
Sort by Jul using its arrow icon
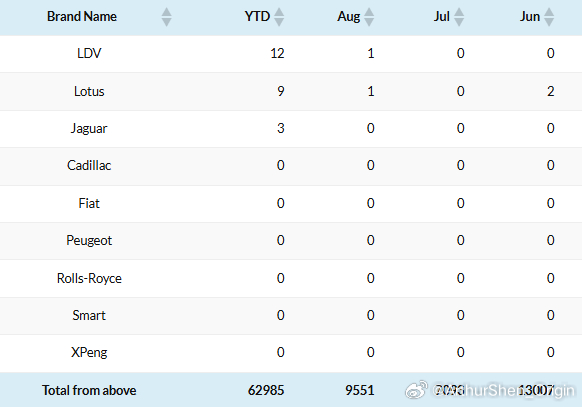pyautogui.click(x=459, y=17)
